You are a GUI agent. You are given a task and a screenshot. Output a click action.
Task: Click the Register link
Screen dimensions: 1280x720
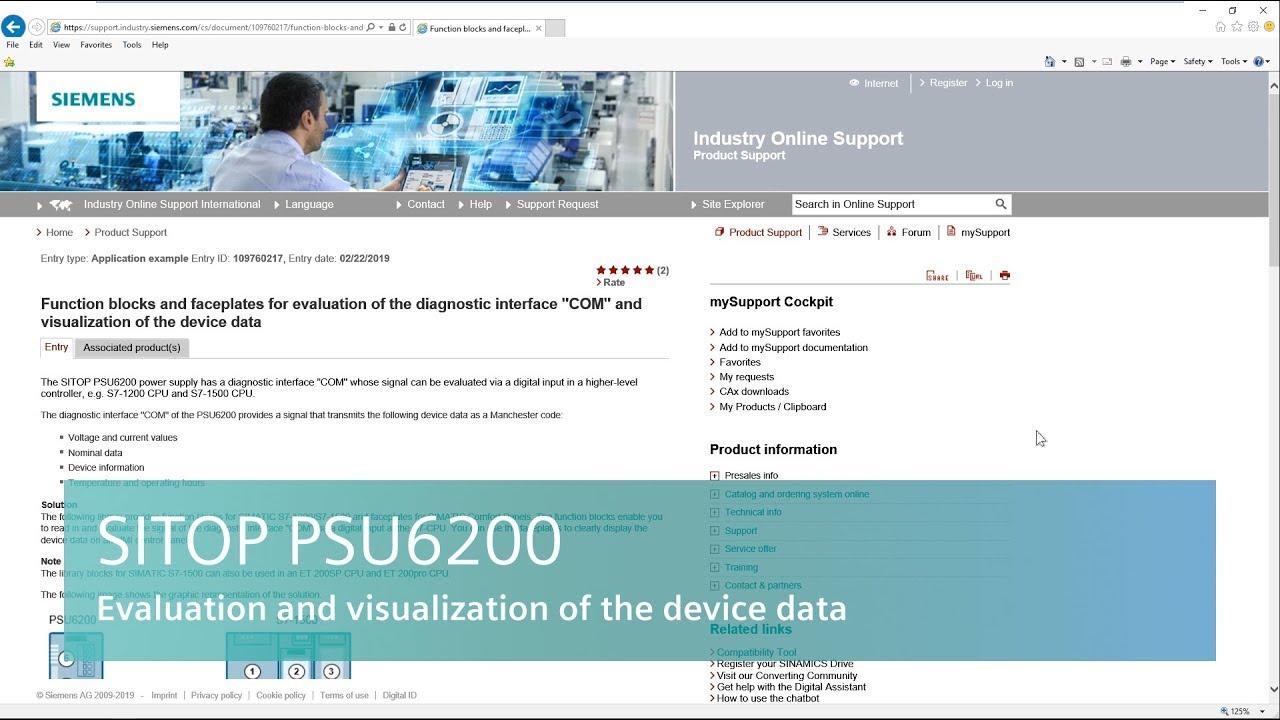pyautogui.click(x=948, y=83)
